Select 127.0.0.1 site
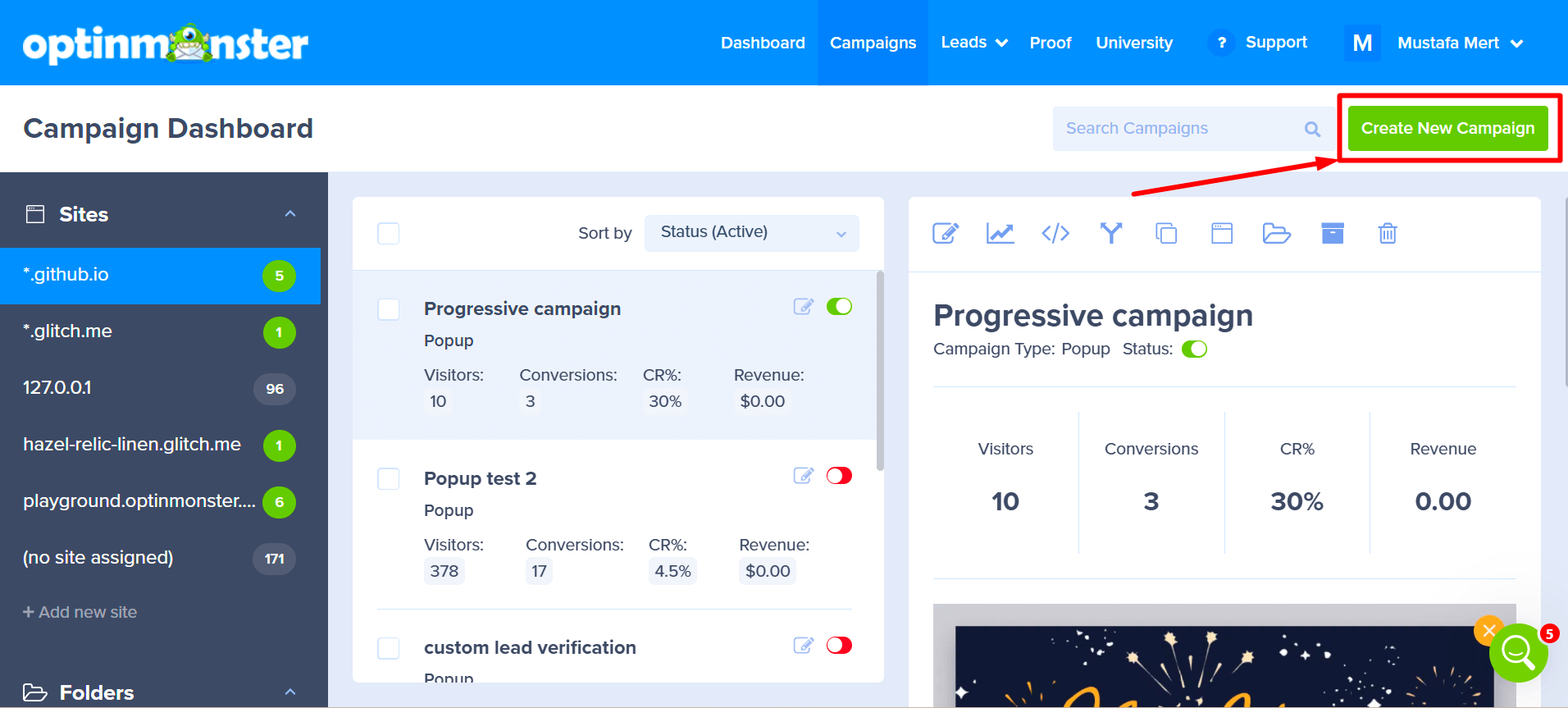The image size is (1568, 708). (160, 389)
